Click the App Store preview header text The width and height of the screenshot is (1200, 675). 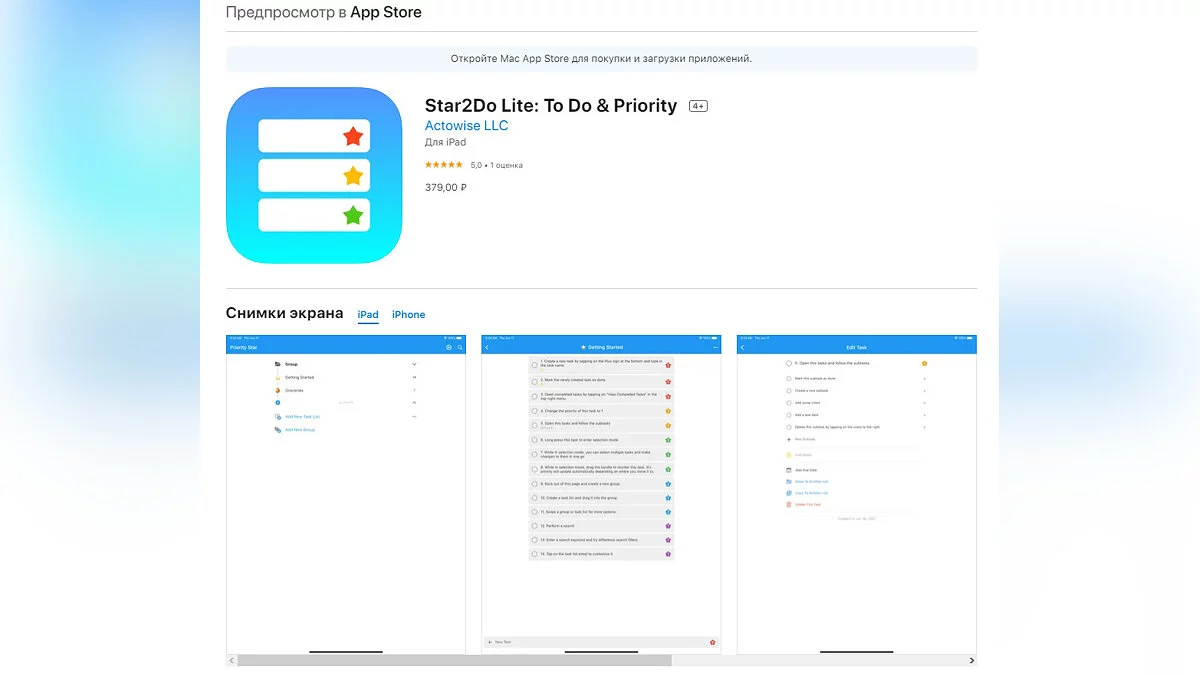pos(324,13)
